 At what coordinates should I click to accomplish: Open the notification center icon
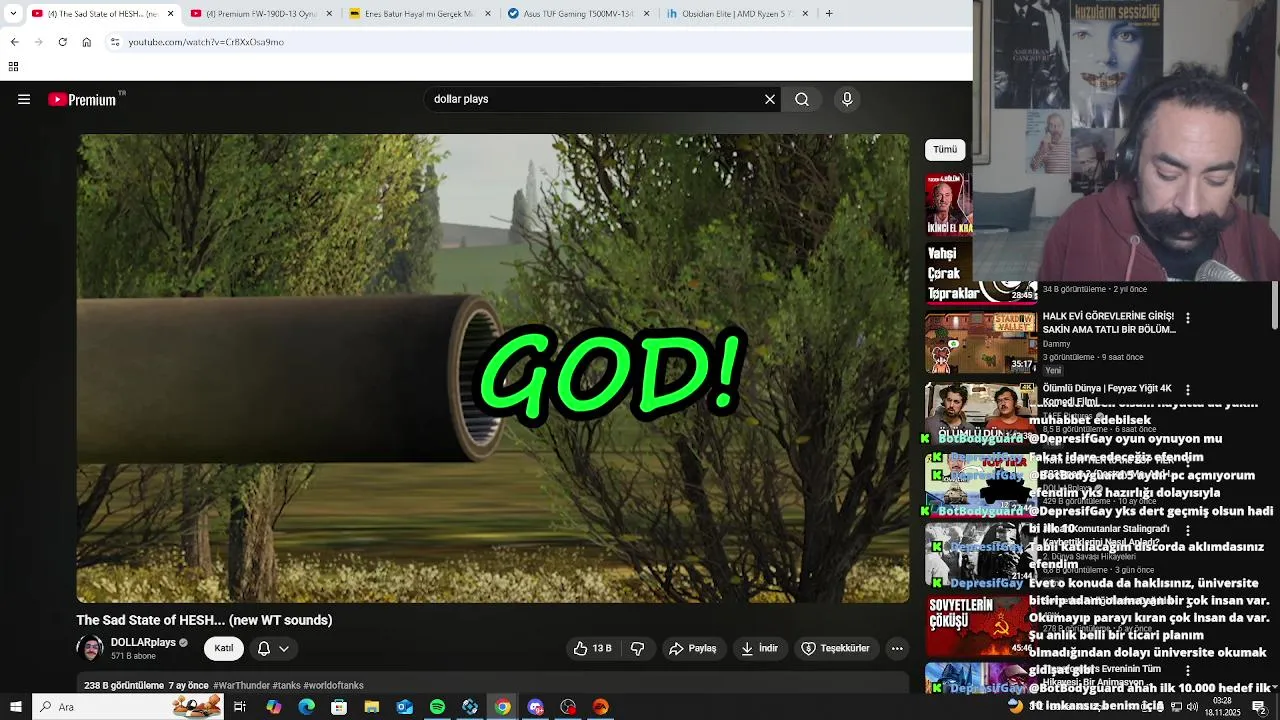click(1259, 707)
